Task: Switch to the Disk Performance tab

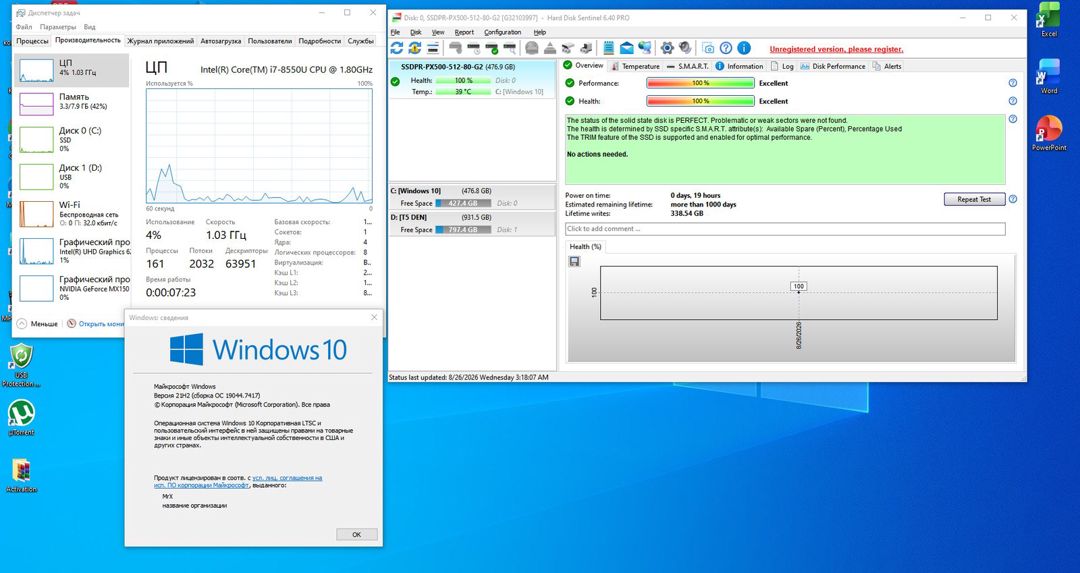Action: tap(832, 66)
